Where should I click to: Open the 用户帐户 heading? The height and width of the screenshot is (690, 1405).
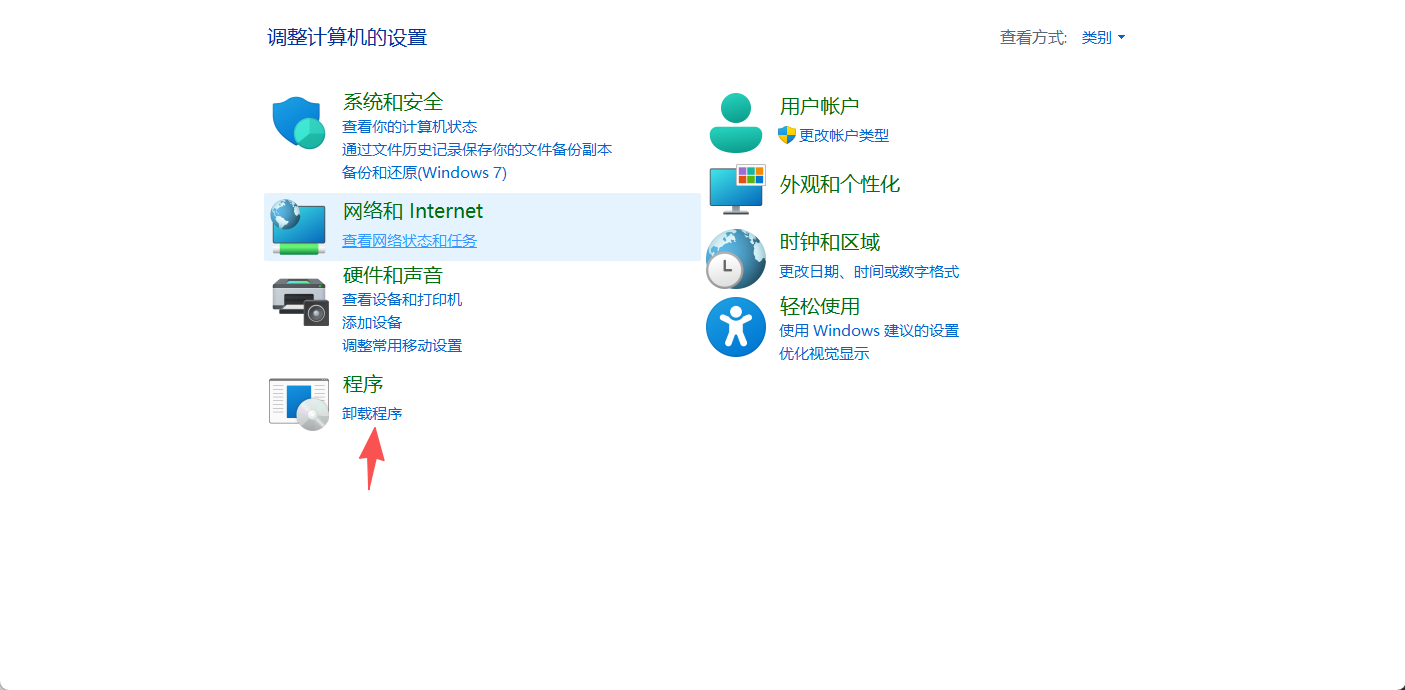[x=820, y=106]
